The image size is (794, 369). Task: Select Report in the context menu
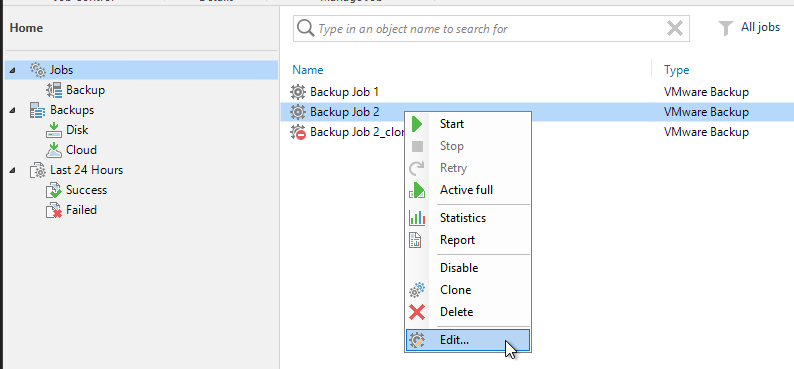click(468, 240)
